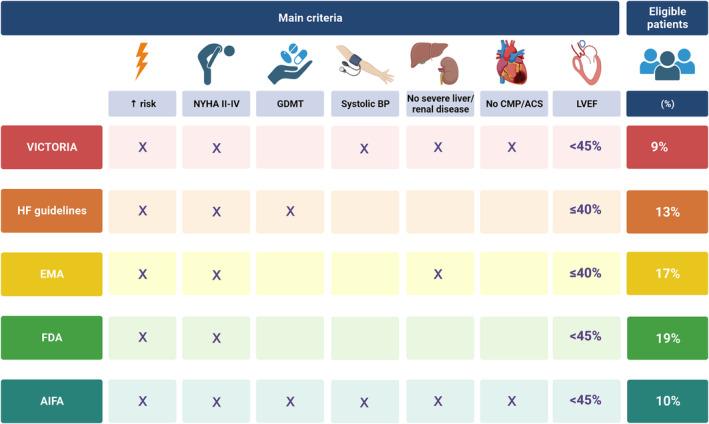Click the X in AIFA Systolic BP cell

[x=364, y=400]
